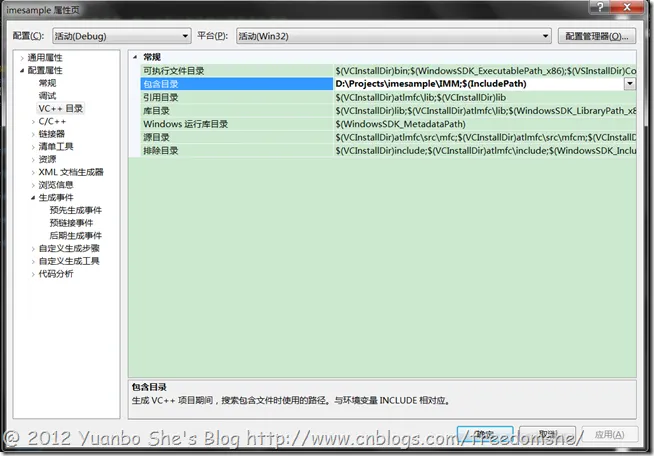This screenshot has height=456, width=654.
Task: Expand the 链接器 tree node
Action: click(x=33, y=134)
